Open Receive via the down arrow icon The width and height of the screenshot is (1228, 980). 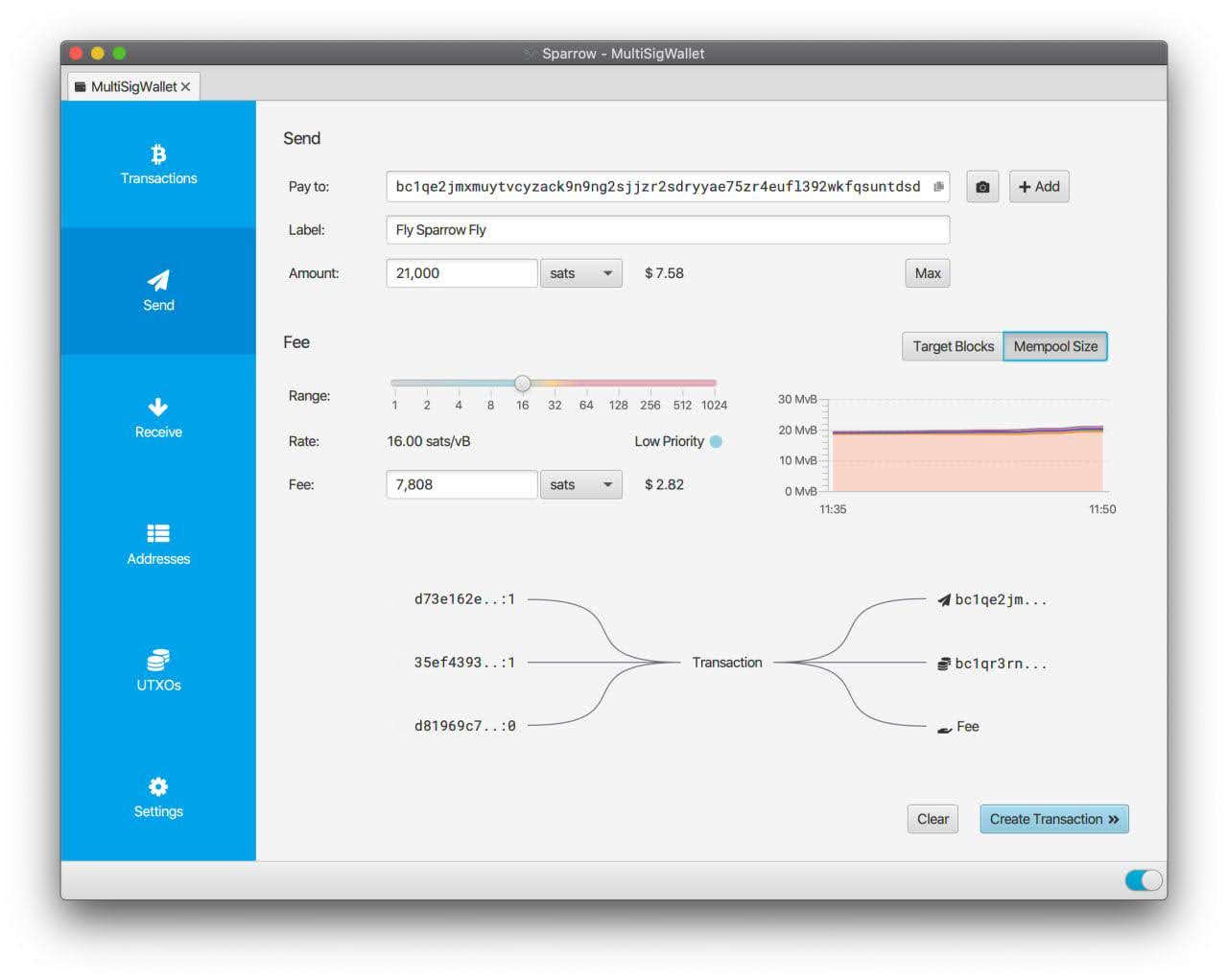pos(158,408)
